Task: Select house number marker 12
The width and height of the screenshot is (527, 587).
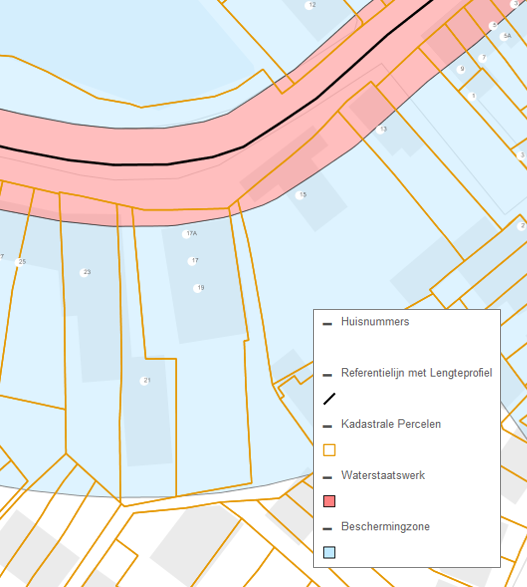Action: 310,5
